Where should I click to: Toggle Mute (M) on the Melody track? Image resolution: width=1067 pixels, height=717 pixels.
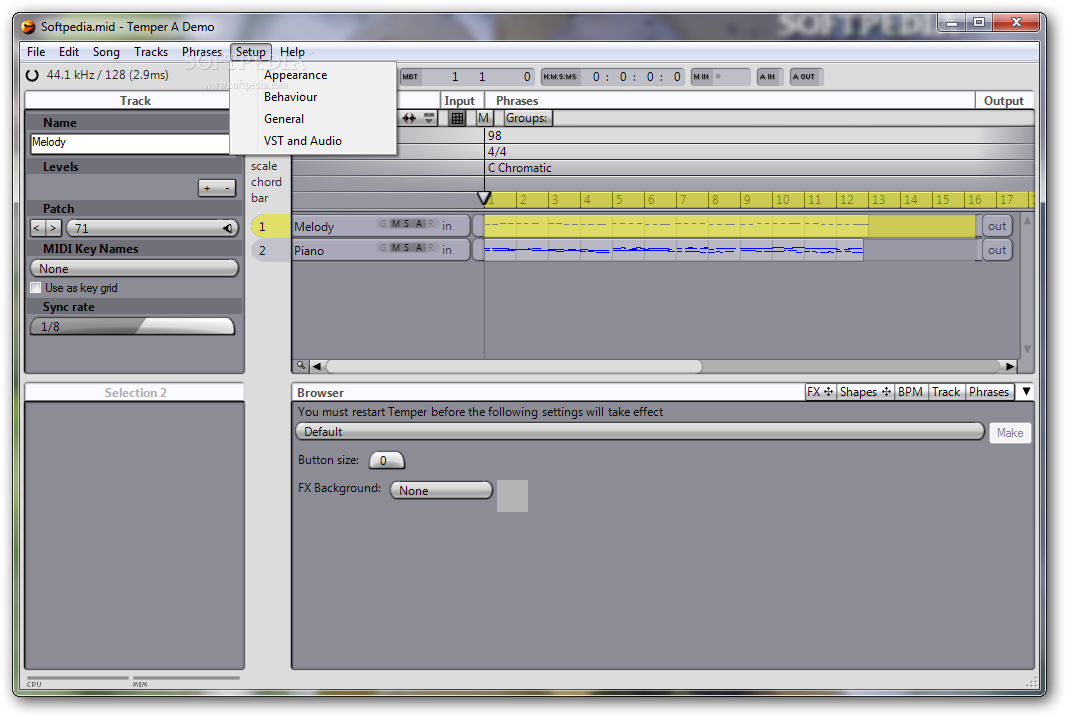click(395, 224)
